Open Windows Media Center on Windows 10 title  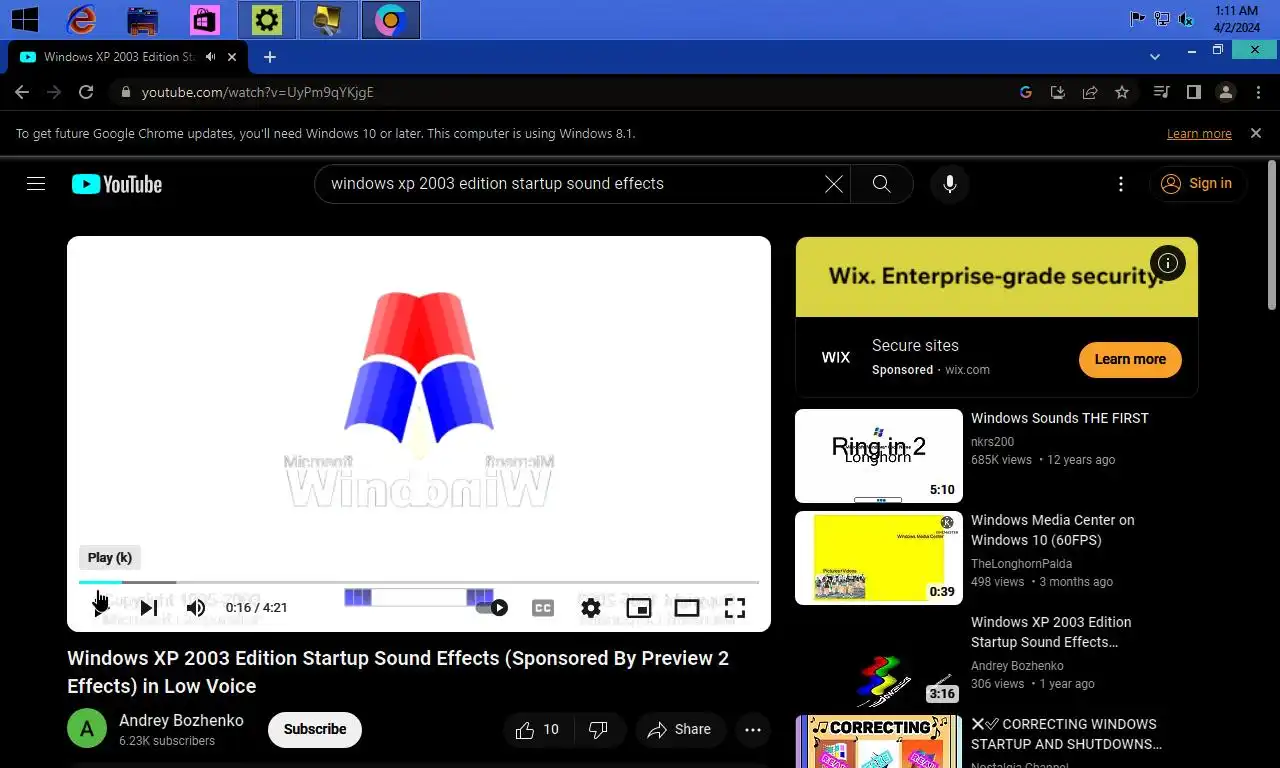tap(1053, 530)
